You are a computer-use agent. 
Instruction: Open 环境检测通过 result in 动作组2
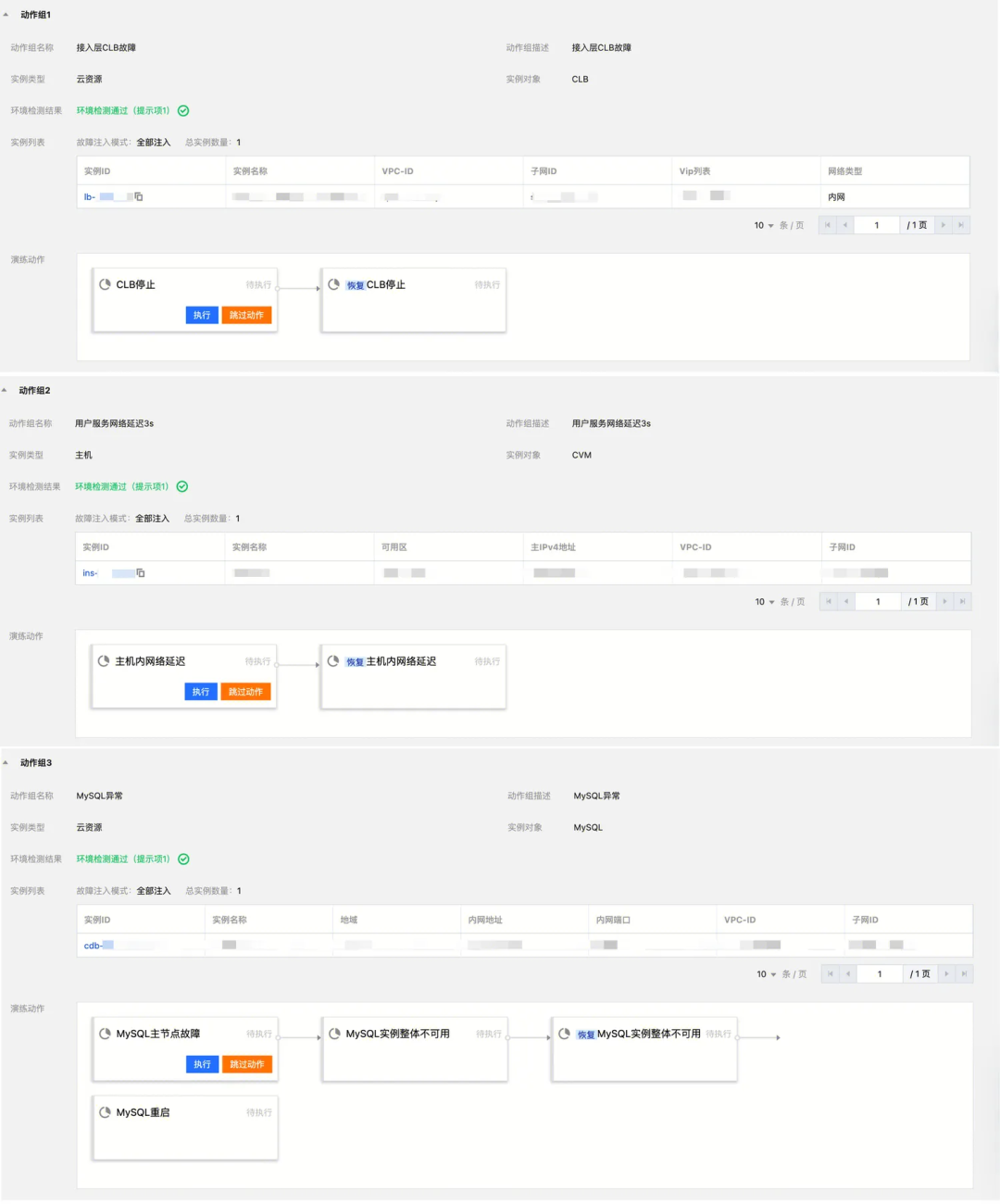122,487
